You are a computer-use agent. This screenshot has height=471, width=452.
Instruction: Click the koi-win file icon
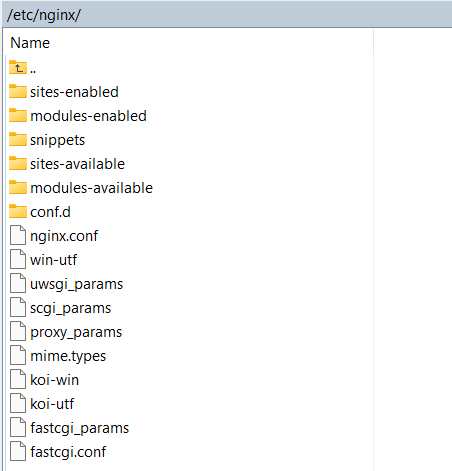[x=18, y=379]
